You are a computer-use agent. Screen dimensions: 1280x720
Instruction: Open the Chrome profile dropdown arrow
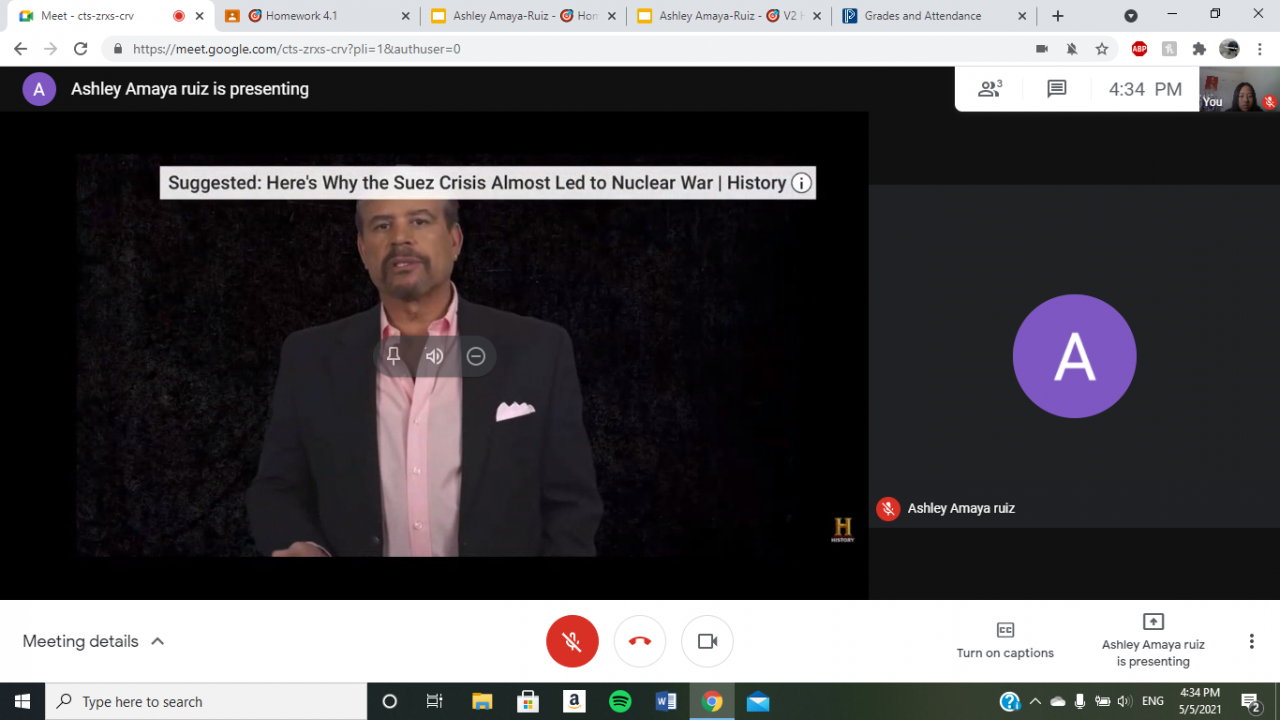point(1131,16)
